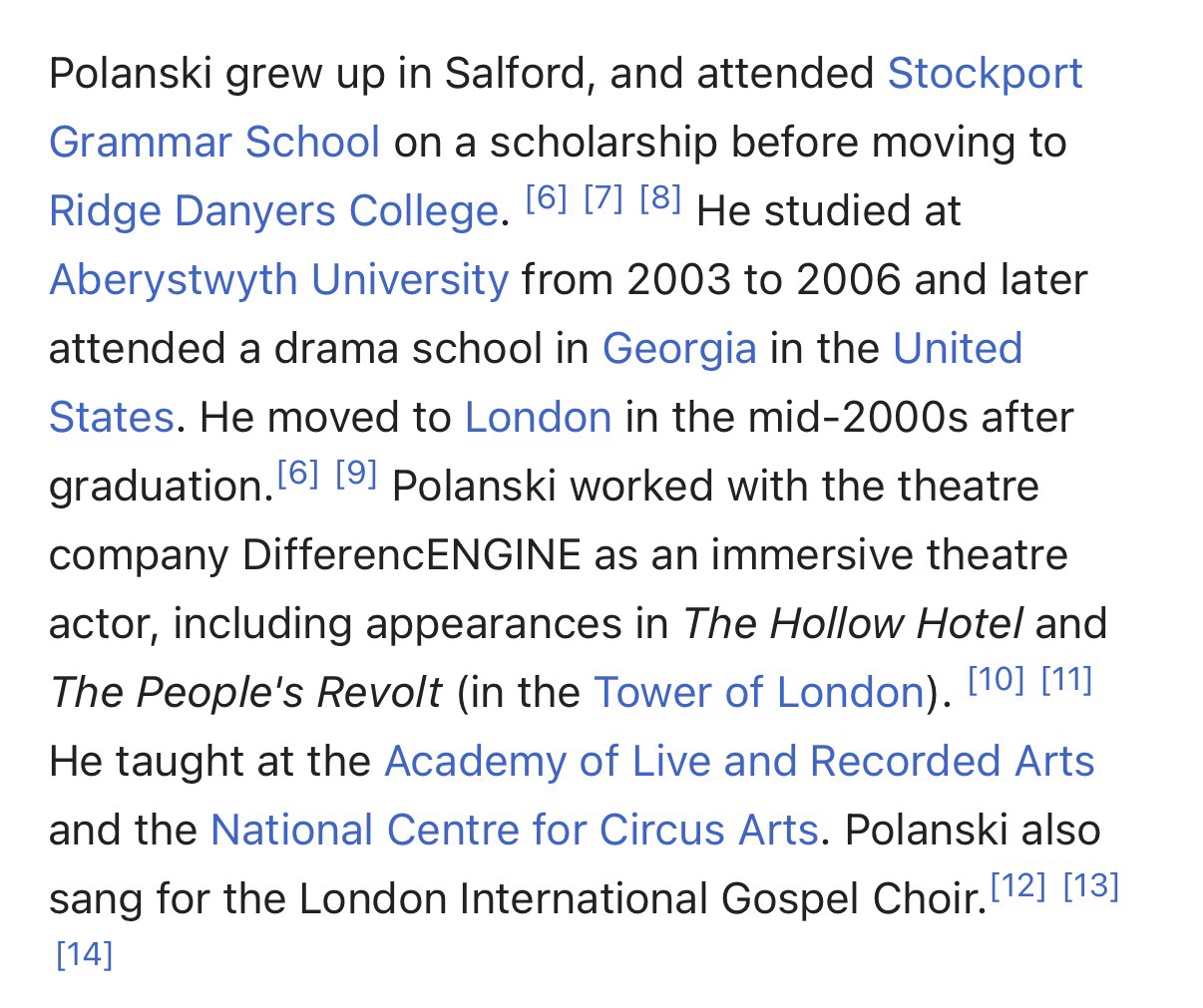This screenshot has height=1008, width=1203.
Task: Click citation 6 after Ridge Danyers College
Action: [x=546, y=199]
